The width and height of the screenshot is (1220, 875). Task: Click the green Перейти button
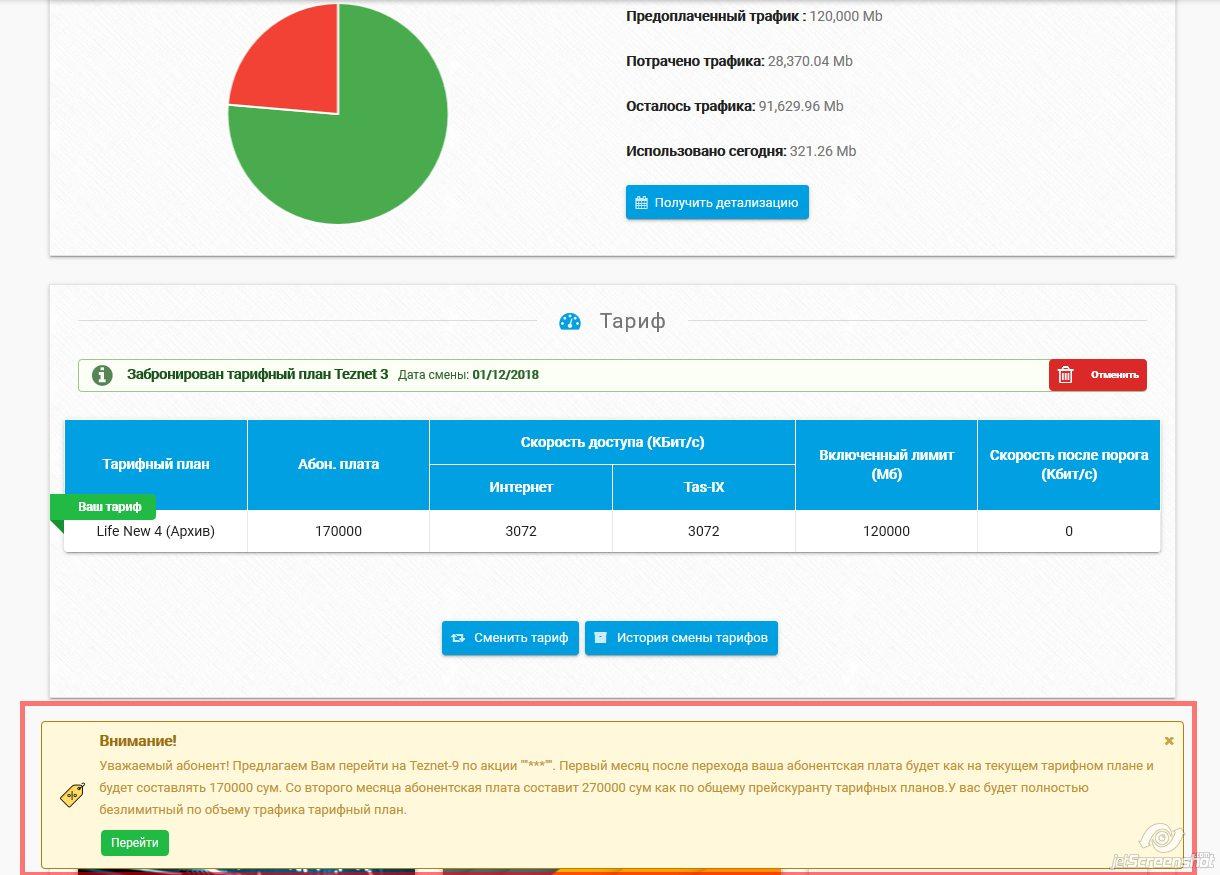coord(135,843)
